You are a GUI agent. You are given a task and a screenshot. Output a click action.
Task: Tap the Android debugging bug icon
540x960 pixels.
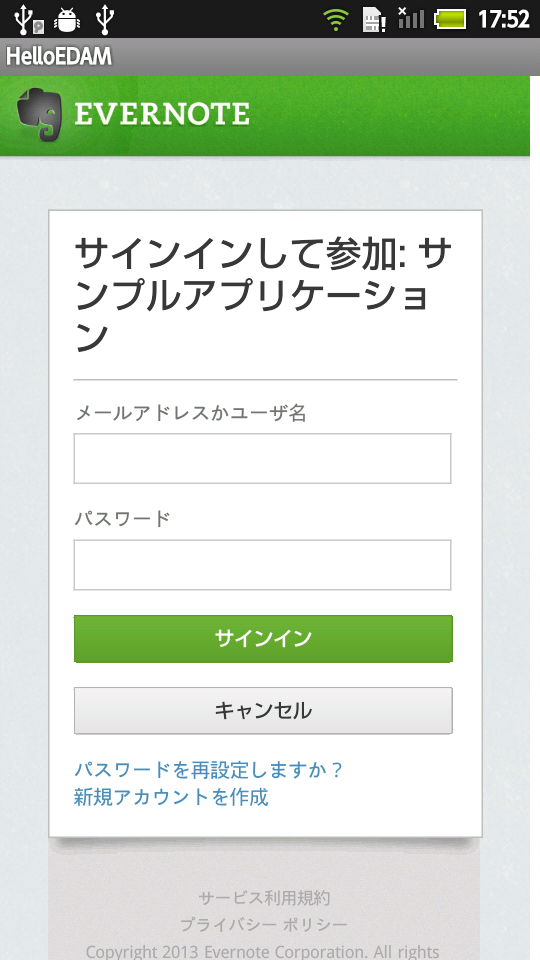[67, 20]
